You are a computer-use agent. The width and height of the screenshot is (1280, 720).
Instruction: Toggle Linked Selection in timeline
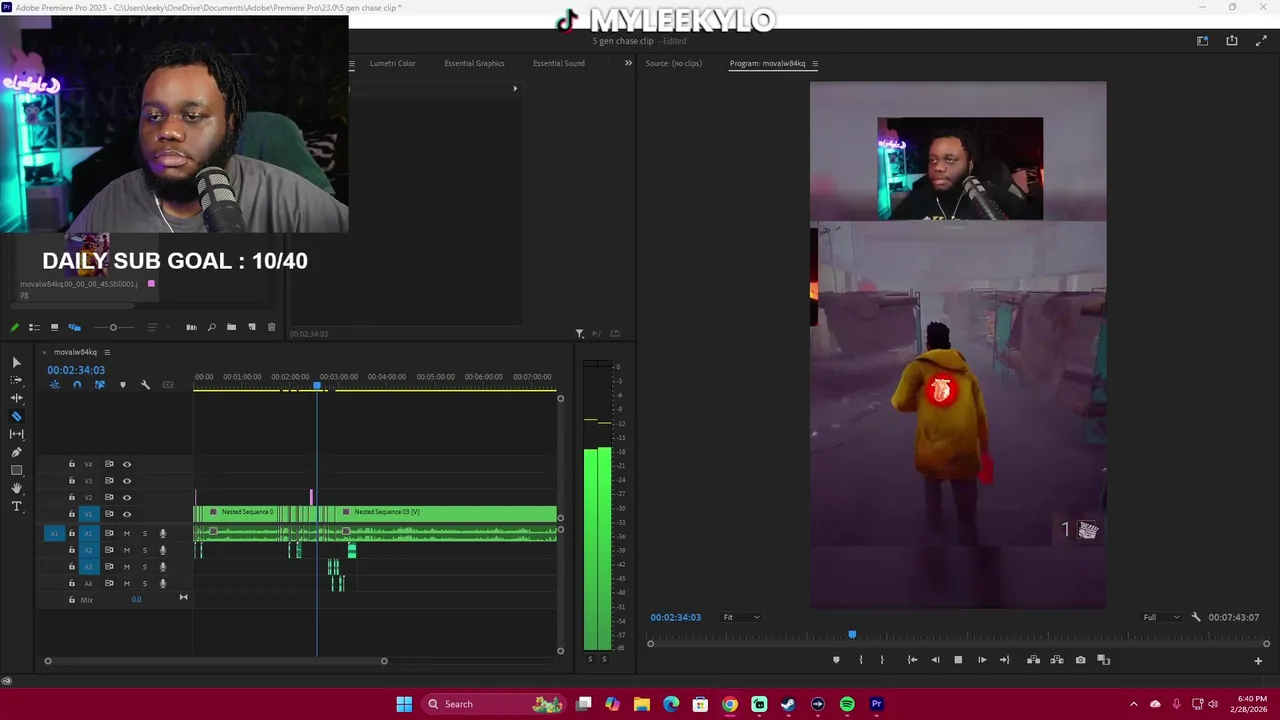[x=99, y=385]
